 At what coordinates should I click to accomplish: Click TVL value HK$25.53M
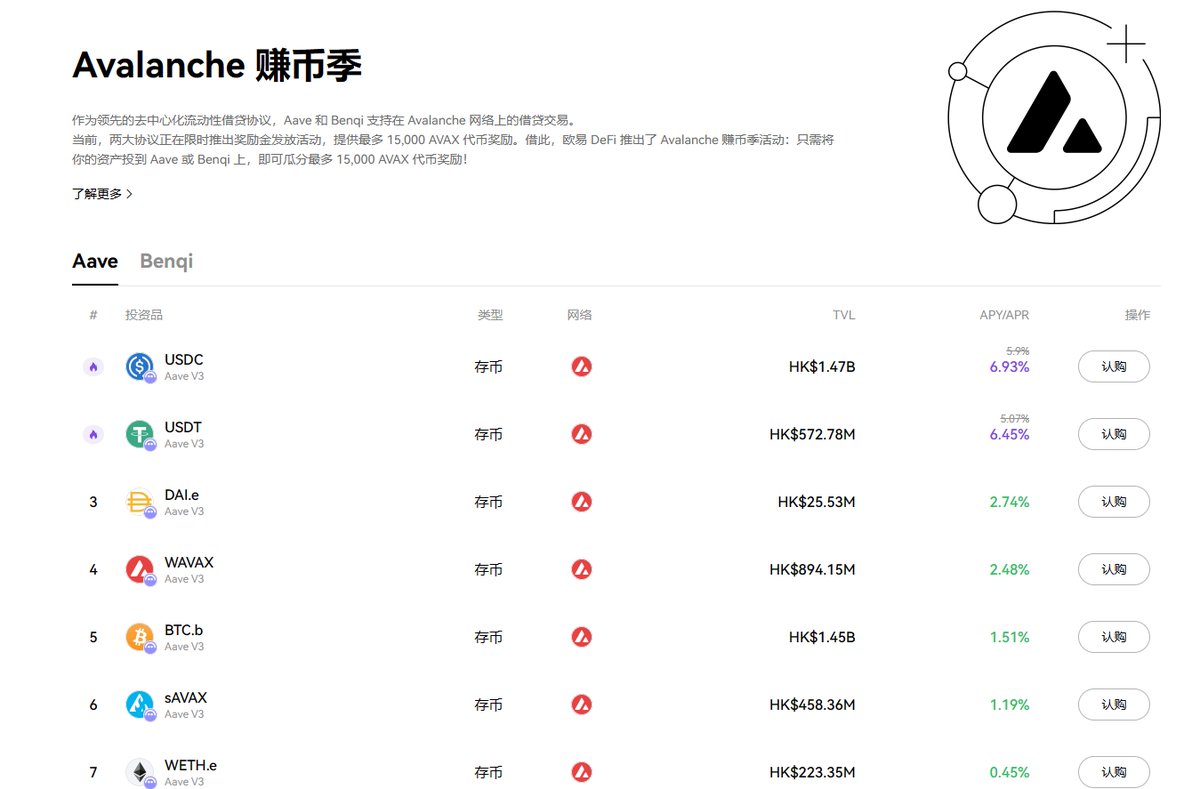tap(817, 502)
